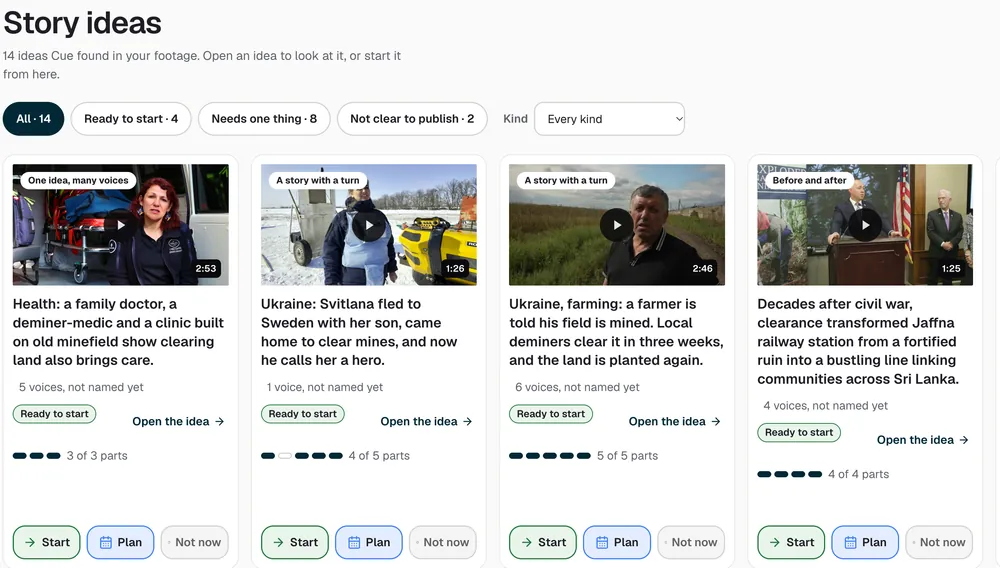Click the 1:26 duration label
The image size is (1000, 568).
(x=455, y=268)
